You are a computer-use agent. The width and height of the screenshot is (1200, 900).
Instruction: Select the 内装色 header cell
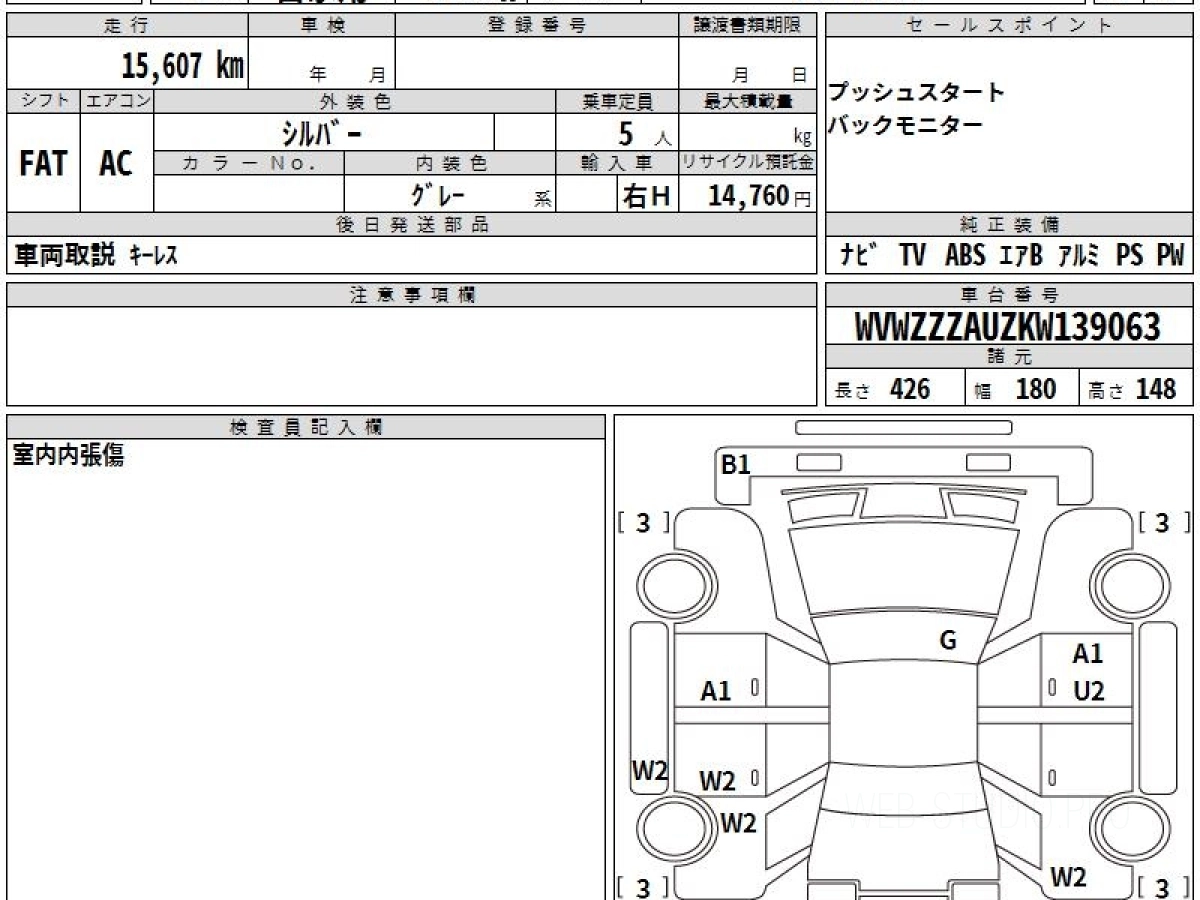coord(450,163)
